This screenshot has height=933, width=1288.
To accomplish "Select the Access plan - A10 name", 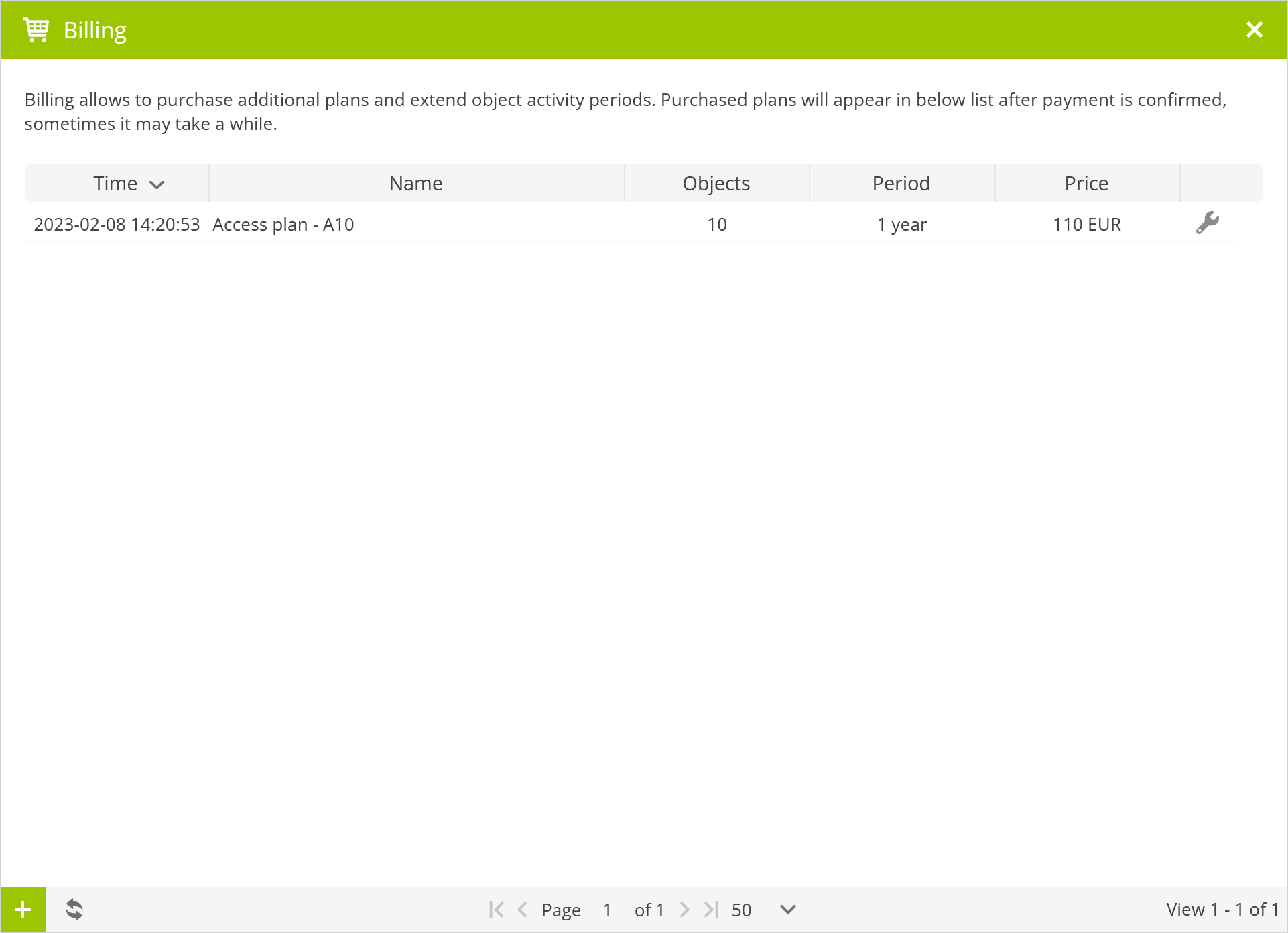I will coord(283,225).
